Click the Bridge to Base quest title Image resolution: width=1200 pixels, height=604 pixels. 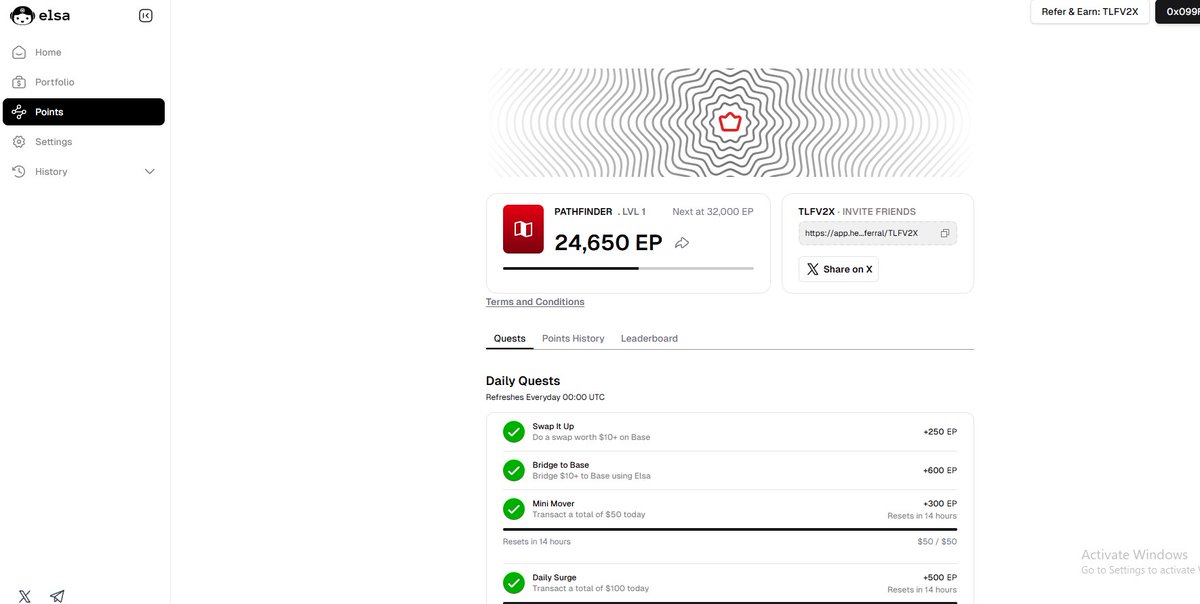coord(561,465)
